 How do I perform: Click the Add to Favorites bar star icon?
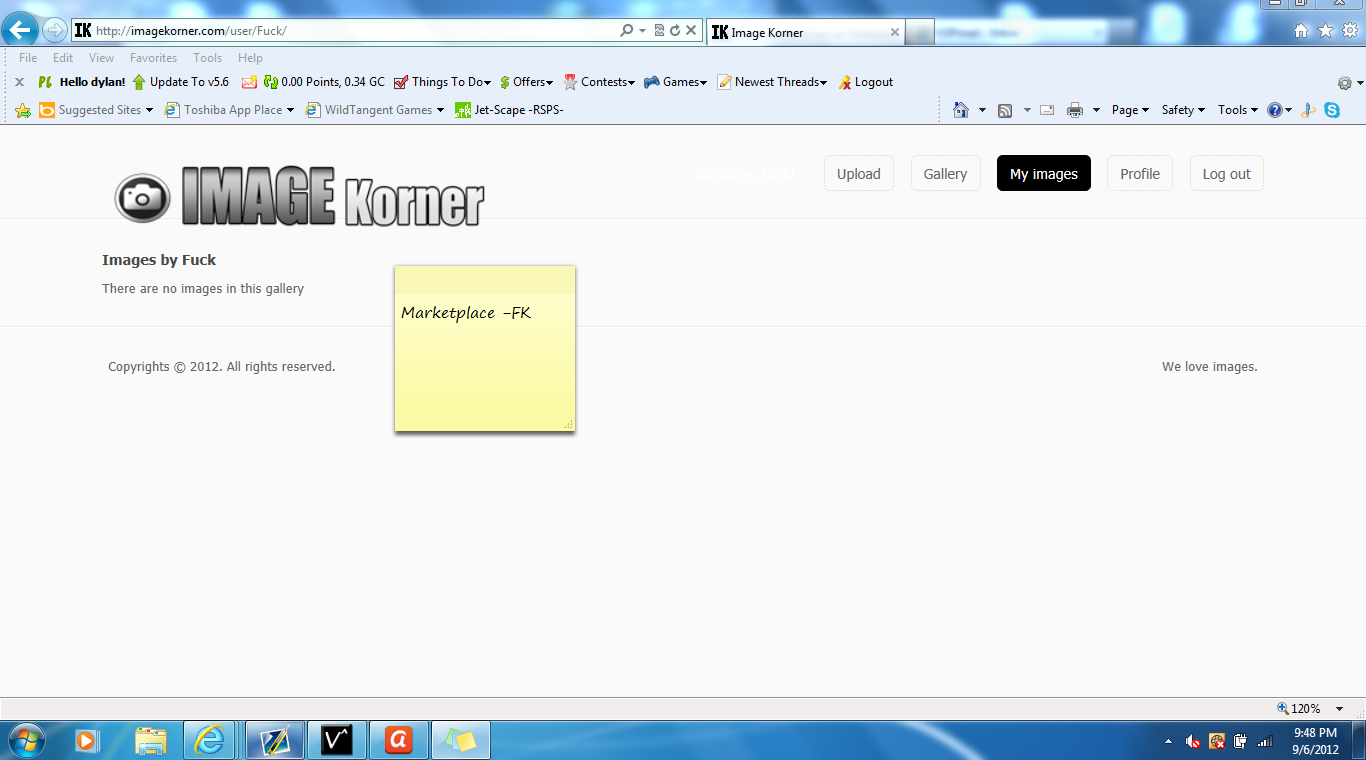point(23,110)
